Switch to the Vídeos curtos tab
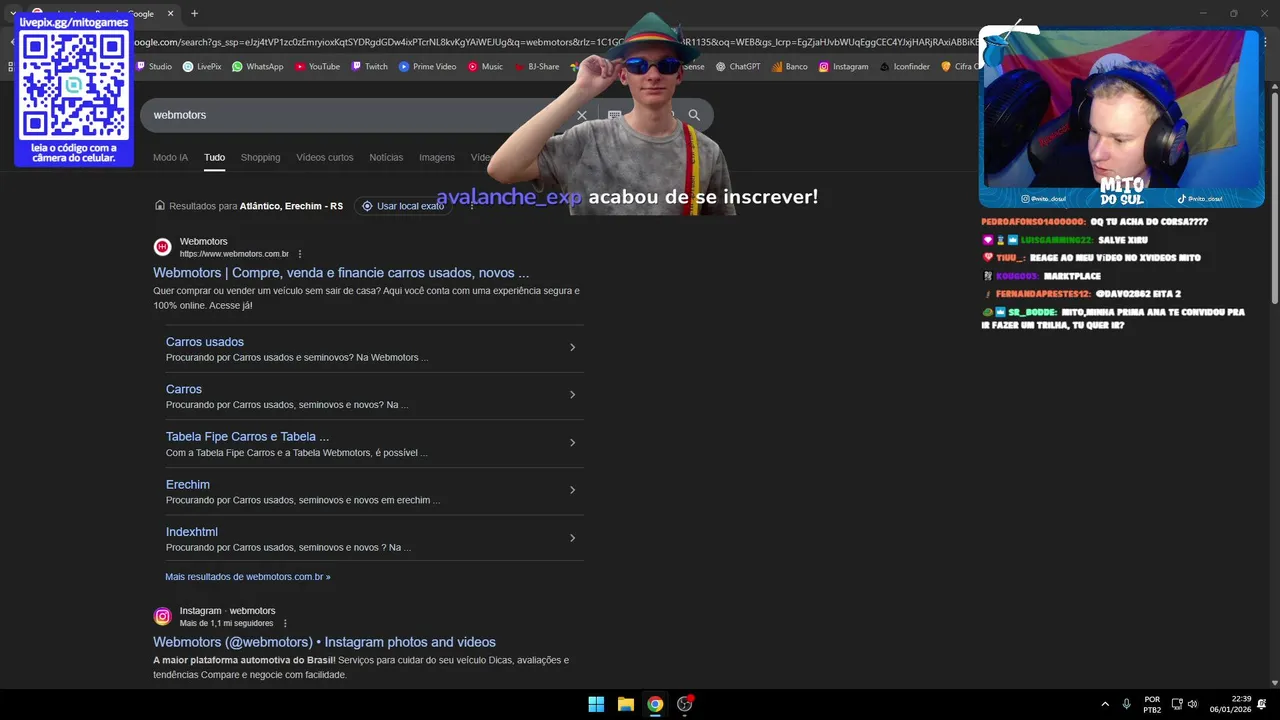This screenshot has width=1280, height=720. (x=325, y=157)
